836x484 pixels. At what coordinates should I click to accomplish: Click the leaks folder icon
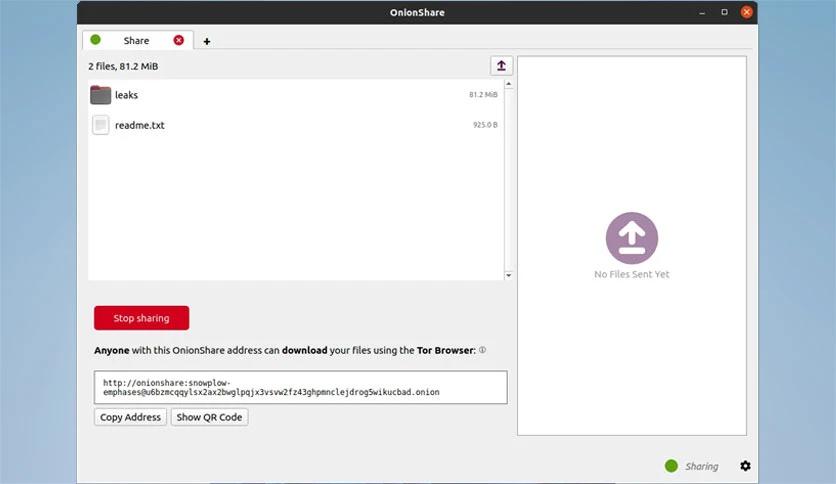[100, 95]
